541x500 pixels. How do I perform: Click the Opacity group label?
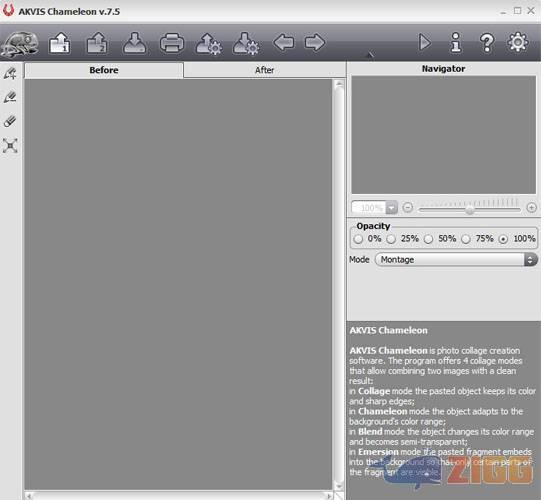[373, 226]
